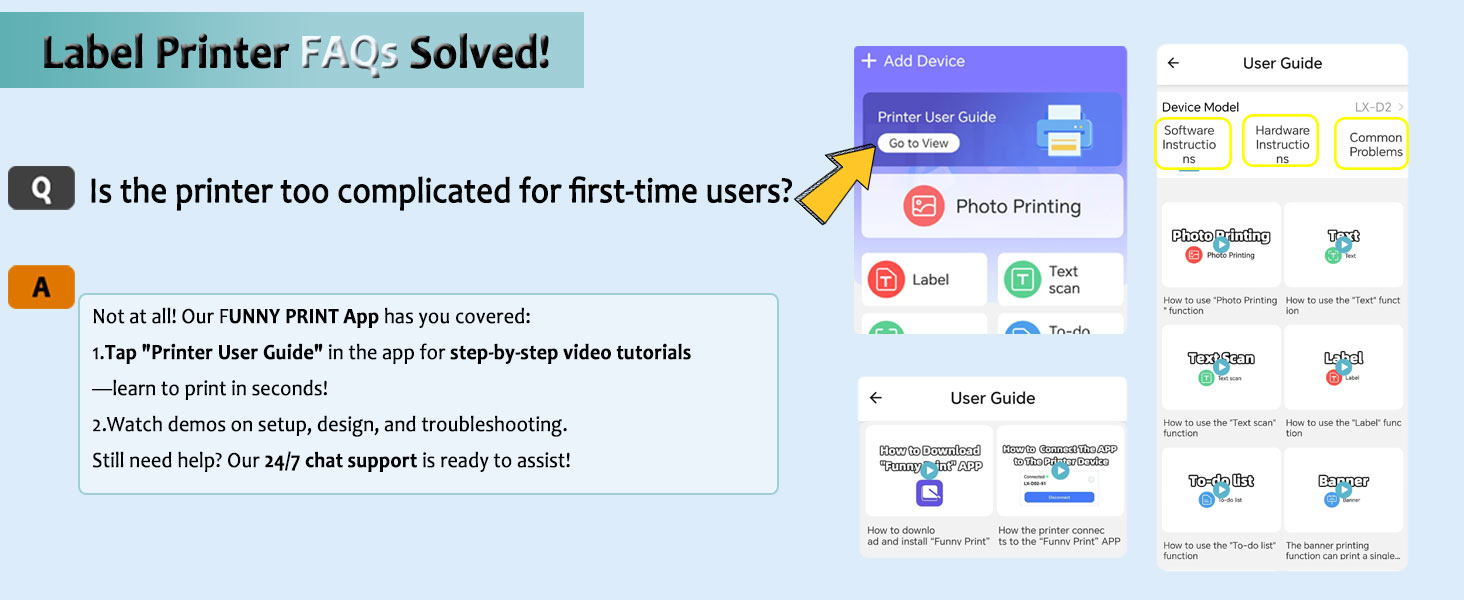Select 'The banner printing function' caption

(x=1343, y=551)
